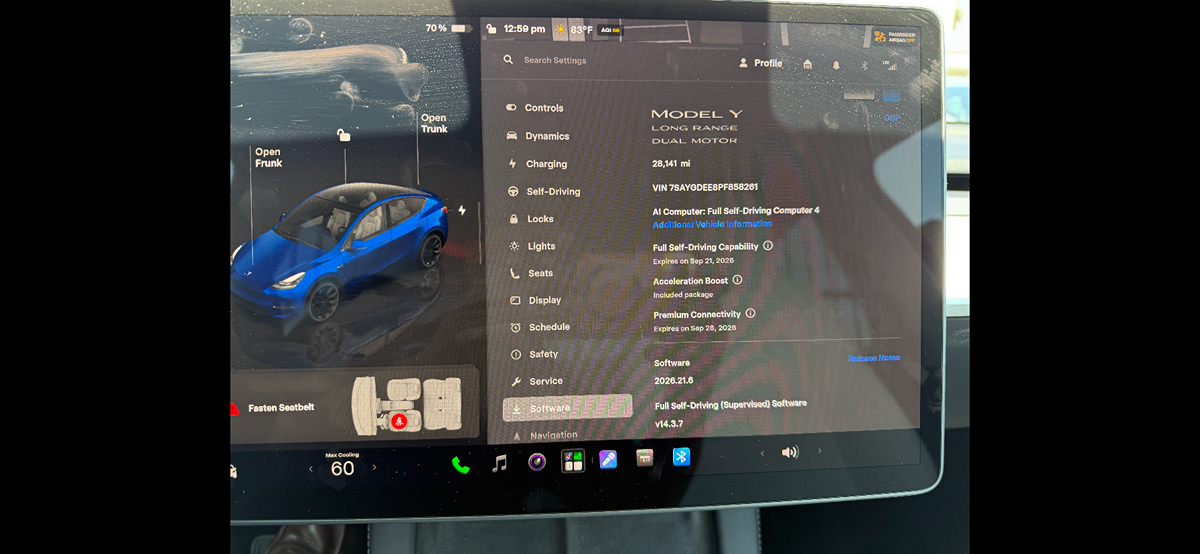Tap the 70% battery indicator
This screenshot has height=554, width=1200.
point(447,28)
